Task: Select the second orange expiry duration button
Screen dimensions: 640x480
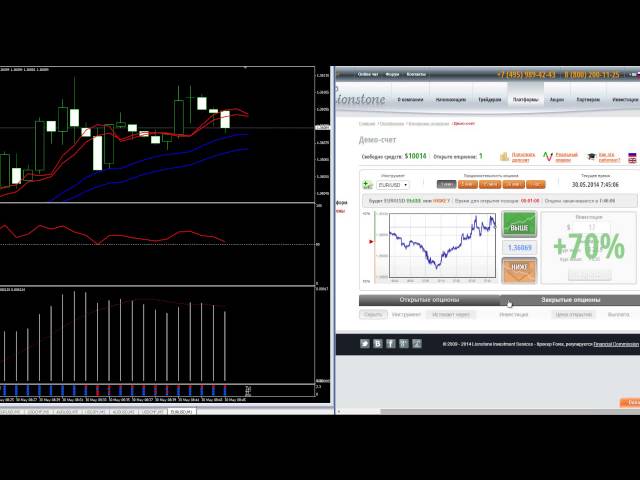Action: point(490,185)
